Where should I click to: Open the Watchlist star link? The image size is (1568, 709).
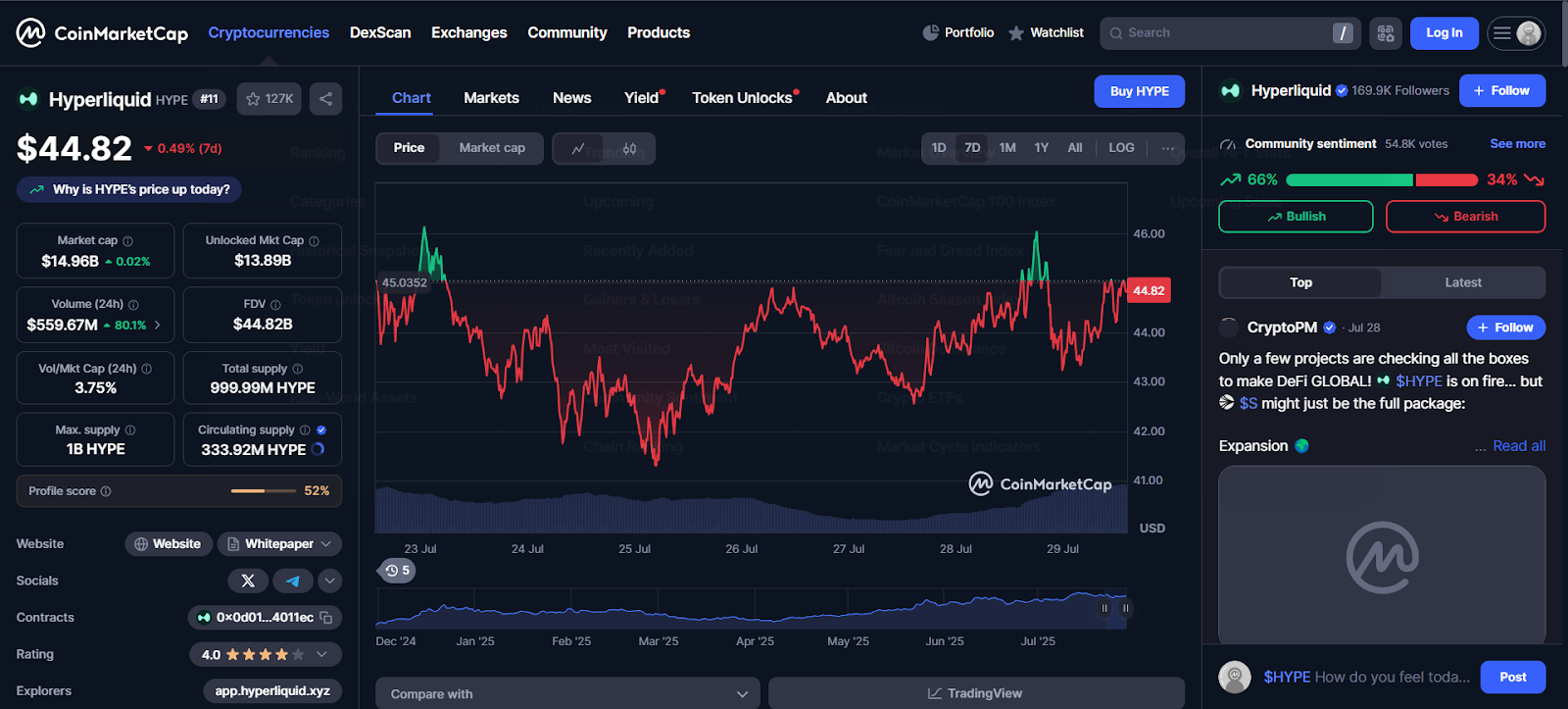click(x=1046, y=33)
